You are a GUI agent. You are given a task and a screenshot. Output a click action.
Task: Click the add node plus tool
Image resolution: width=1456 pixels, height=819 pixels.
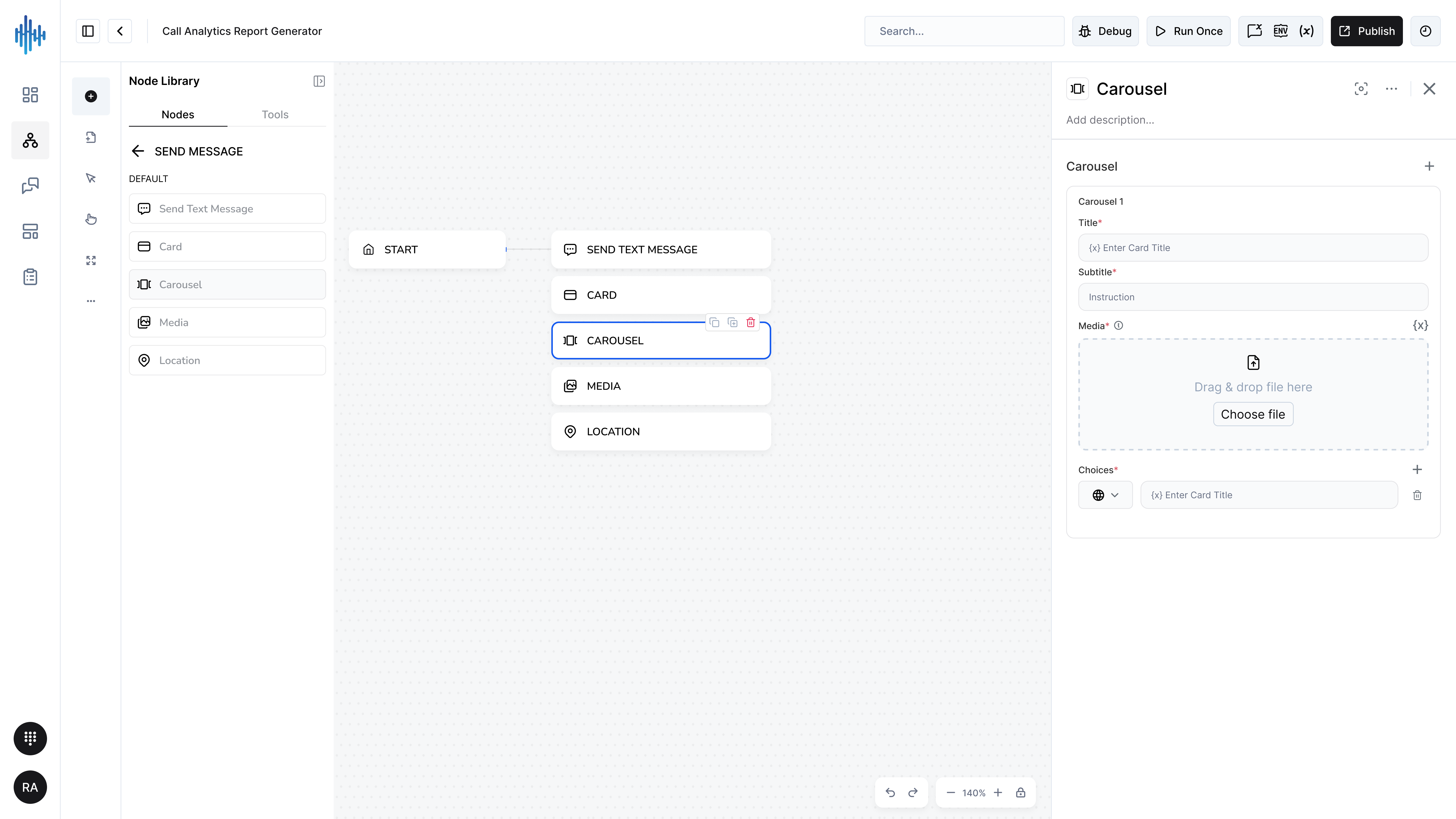(91, 96)
